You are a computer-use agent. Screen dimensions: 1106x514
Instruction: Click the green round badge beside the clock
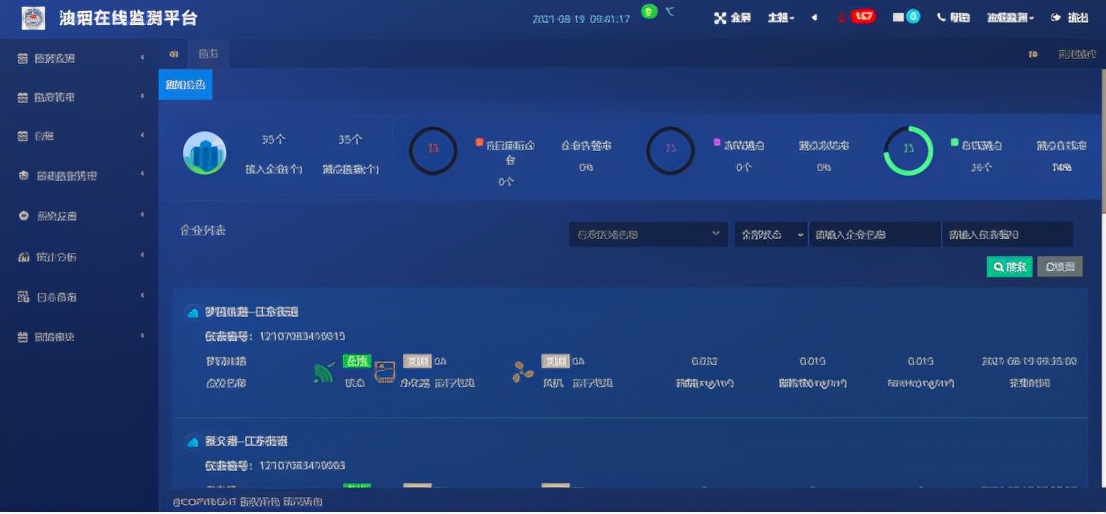coord(649,11)
